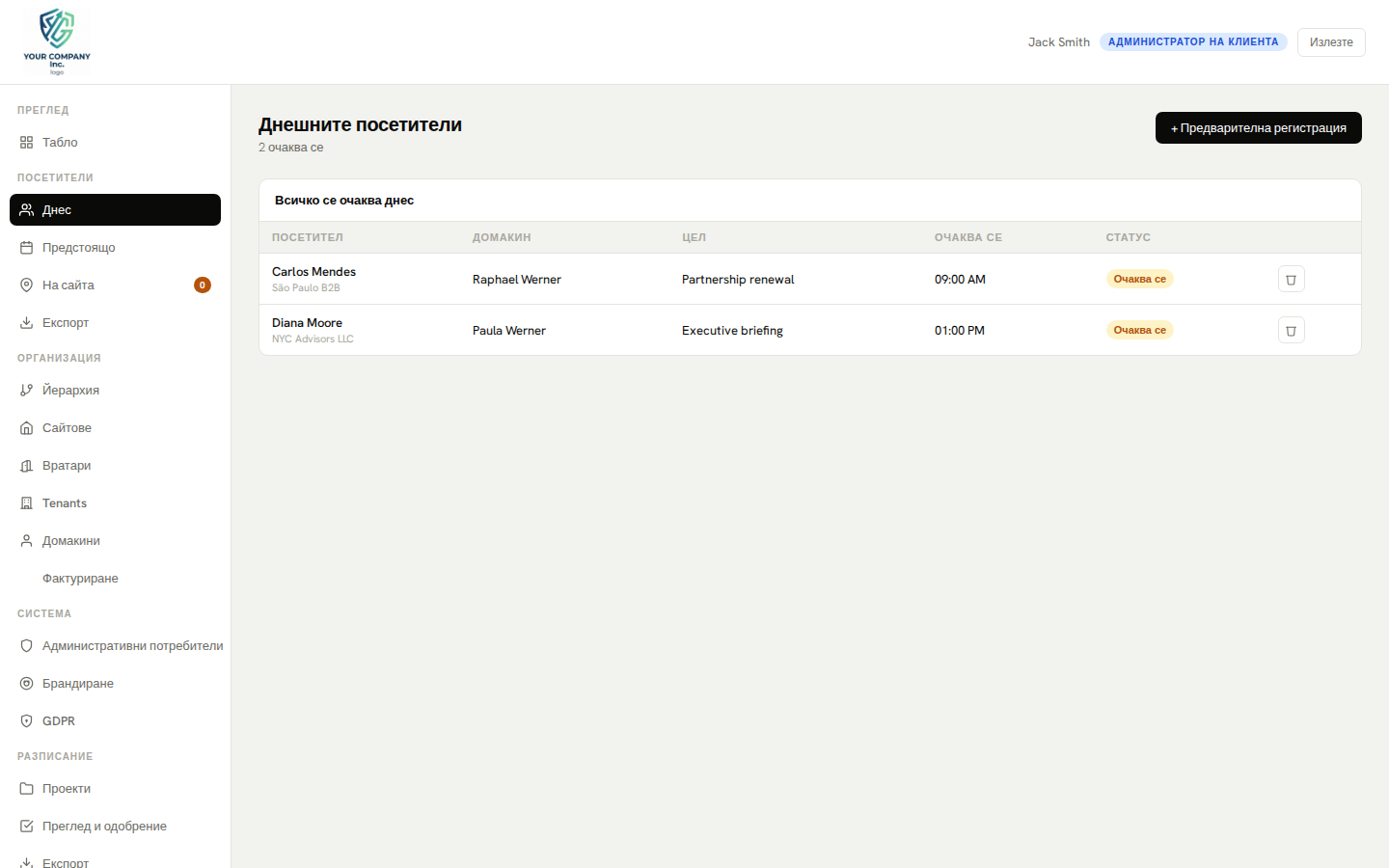This screenshot has width=1389, height=868.
Task: Click the folder icon next to Проекти
Action: coord(27,789)
